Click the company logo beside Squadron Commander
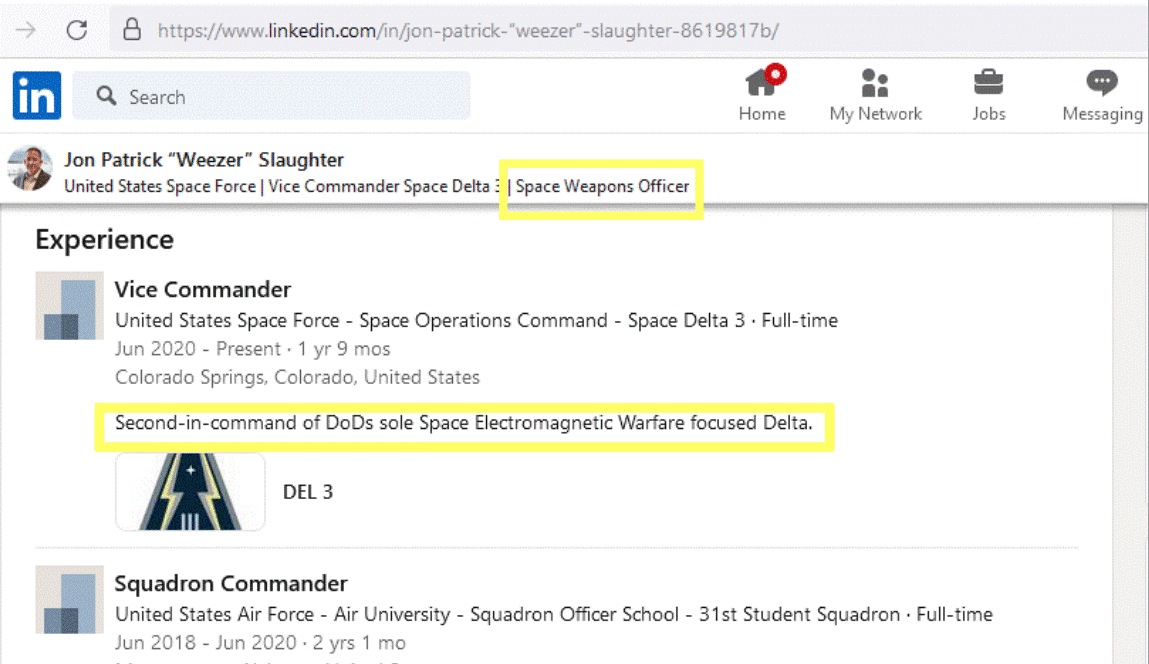1149x664 pixels. tap(70, 600)
